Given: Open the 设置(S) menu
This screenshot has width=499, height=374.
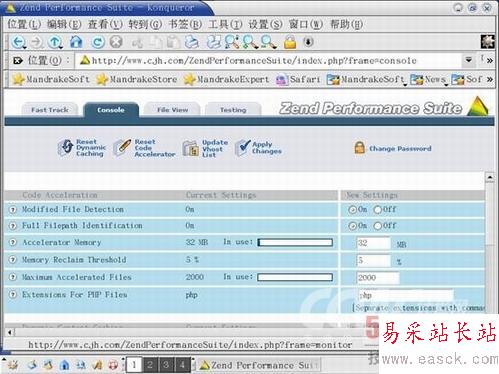Looking at the screenshot, I should click(265, 24).
